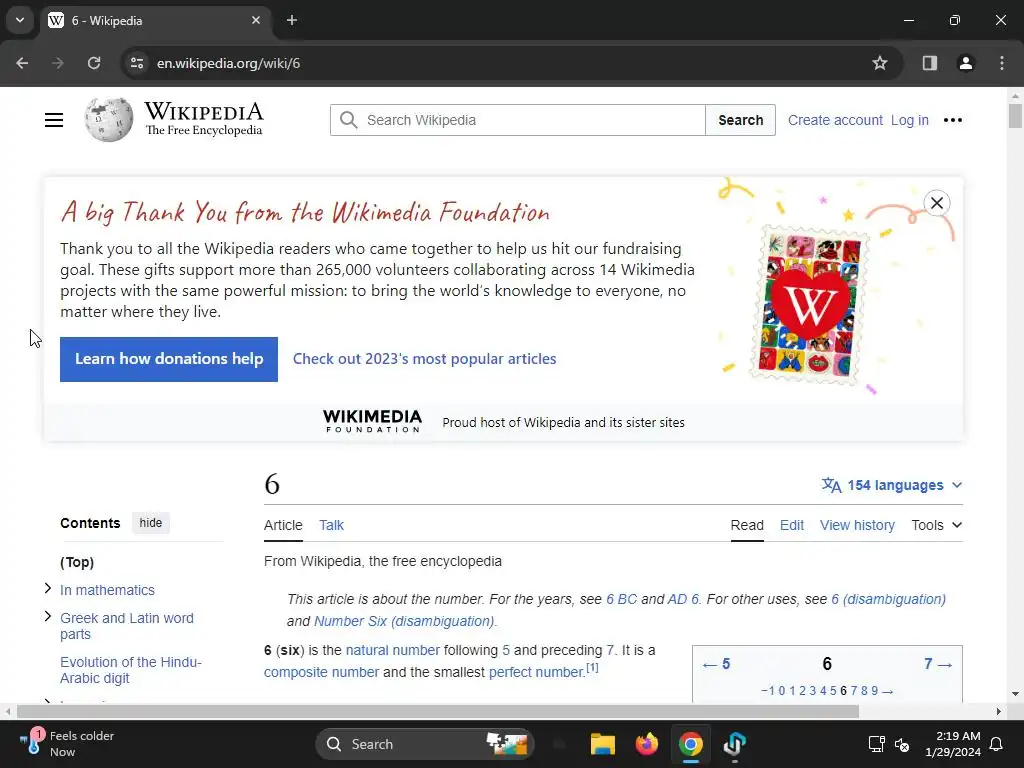Click the network display icon in tray
The image size is (1024, 768).
click(x=876, y=744)
